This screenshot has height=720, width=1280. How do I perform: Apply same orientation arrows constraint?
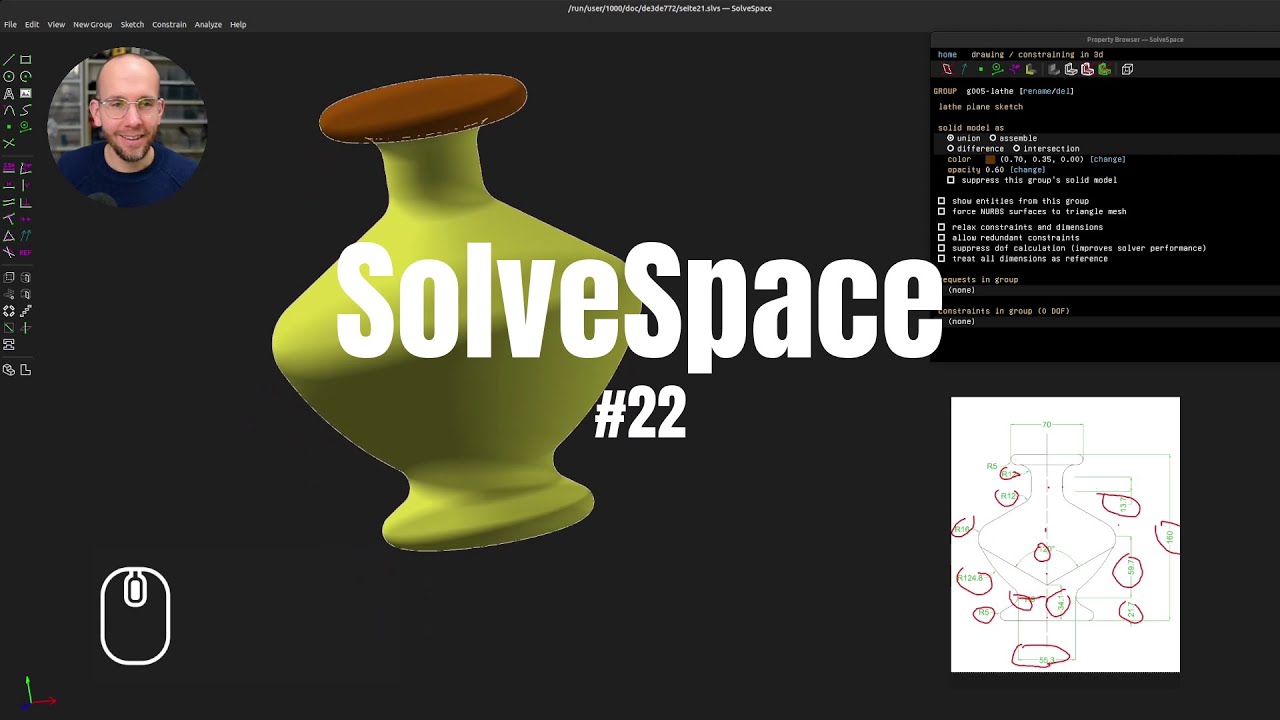(25, 235)
